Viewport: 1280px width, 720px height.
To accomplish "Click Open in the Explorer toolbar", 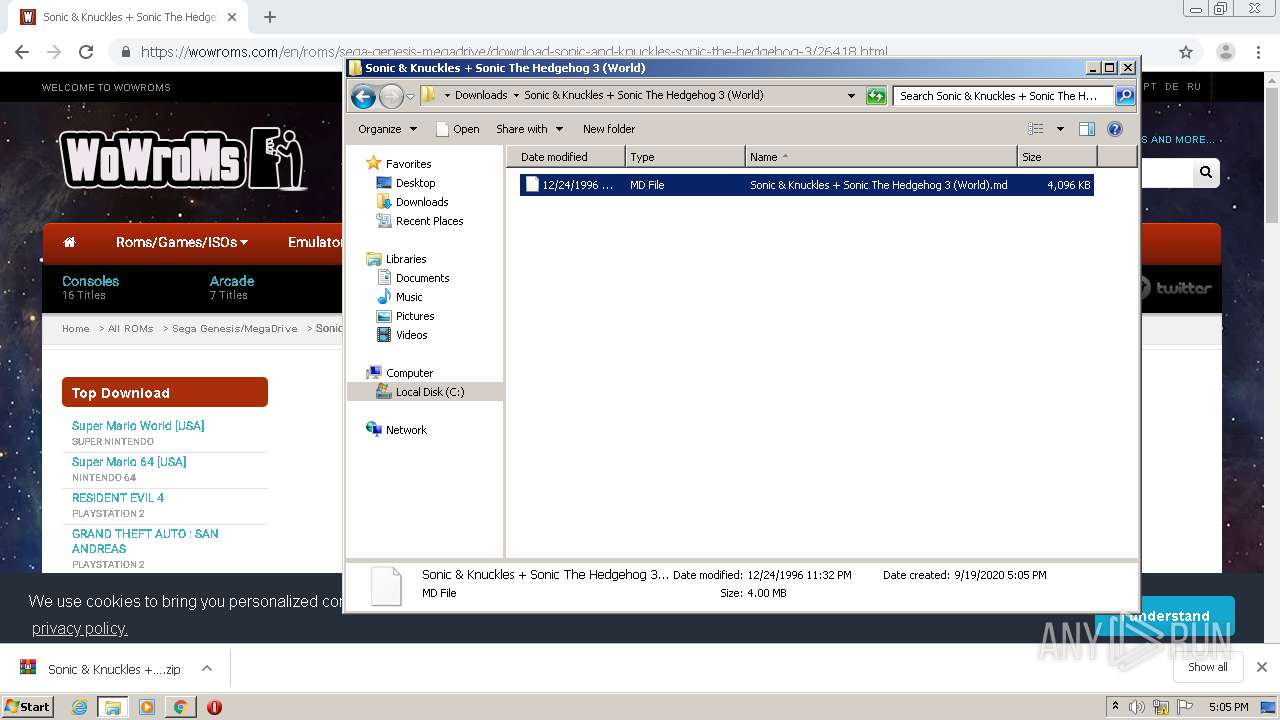I will [x=457, y=129].
